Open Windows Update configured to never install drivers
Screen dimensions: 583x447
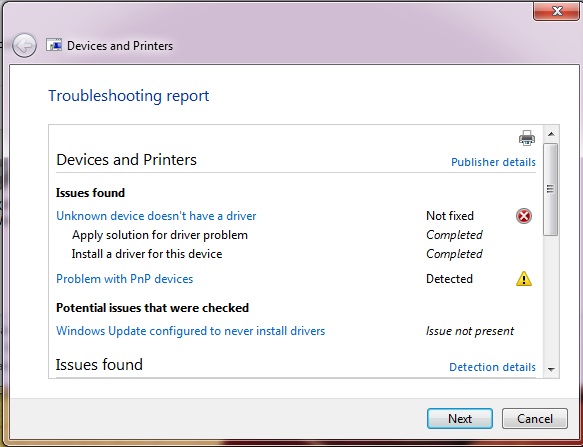pyautogui.click(x=190, y=331)
